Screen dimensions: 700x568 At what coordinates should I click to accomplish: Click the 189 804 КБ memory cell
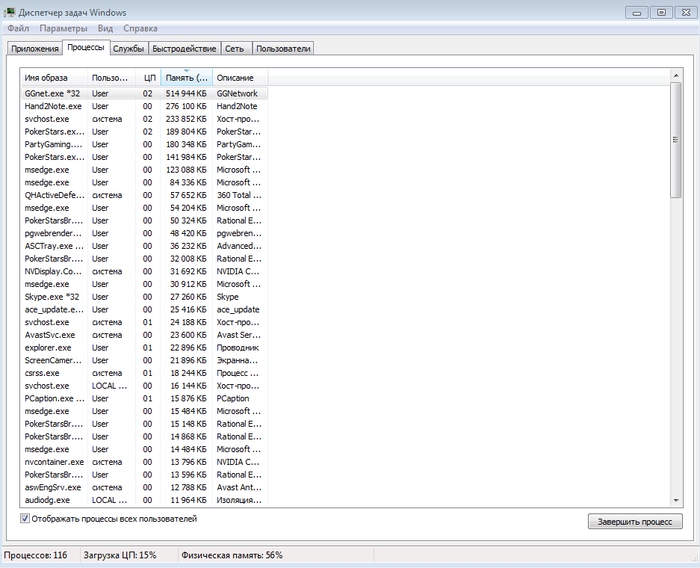tap(186, 132)
